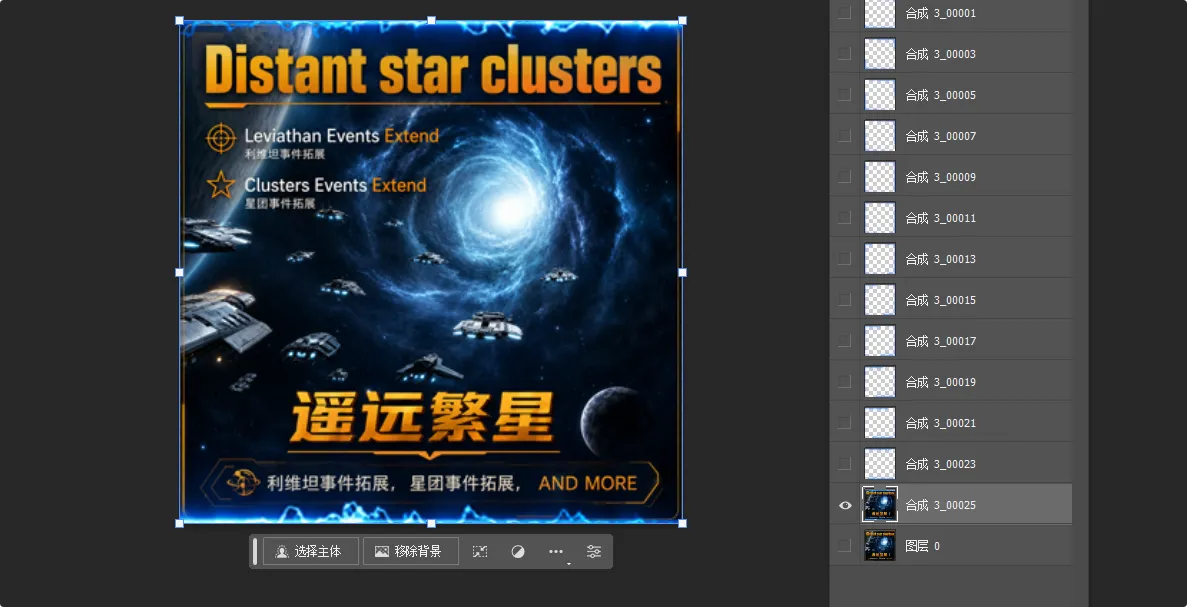
Task: Toggle visibility of layer 合成 3_00001
Action: click(x=845, y=13)
